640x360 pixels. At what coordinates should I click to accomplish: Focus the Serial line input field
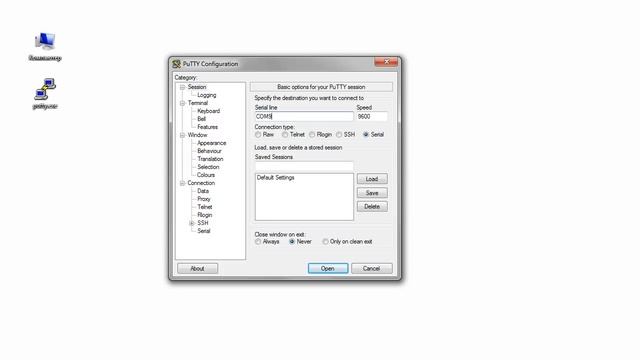[304, 116]
